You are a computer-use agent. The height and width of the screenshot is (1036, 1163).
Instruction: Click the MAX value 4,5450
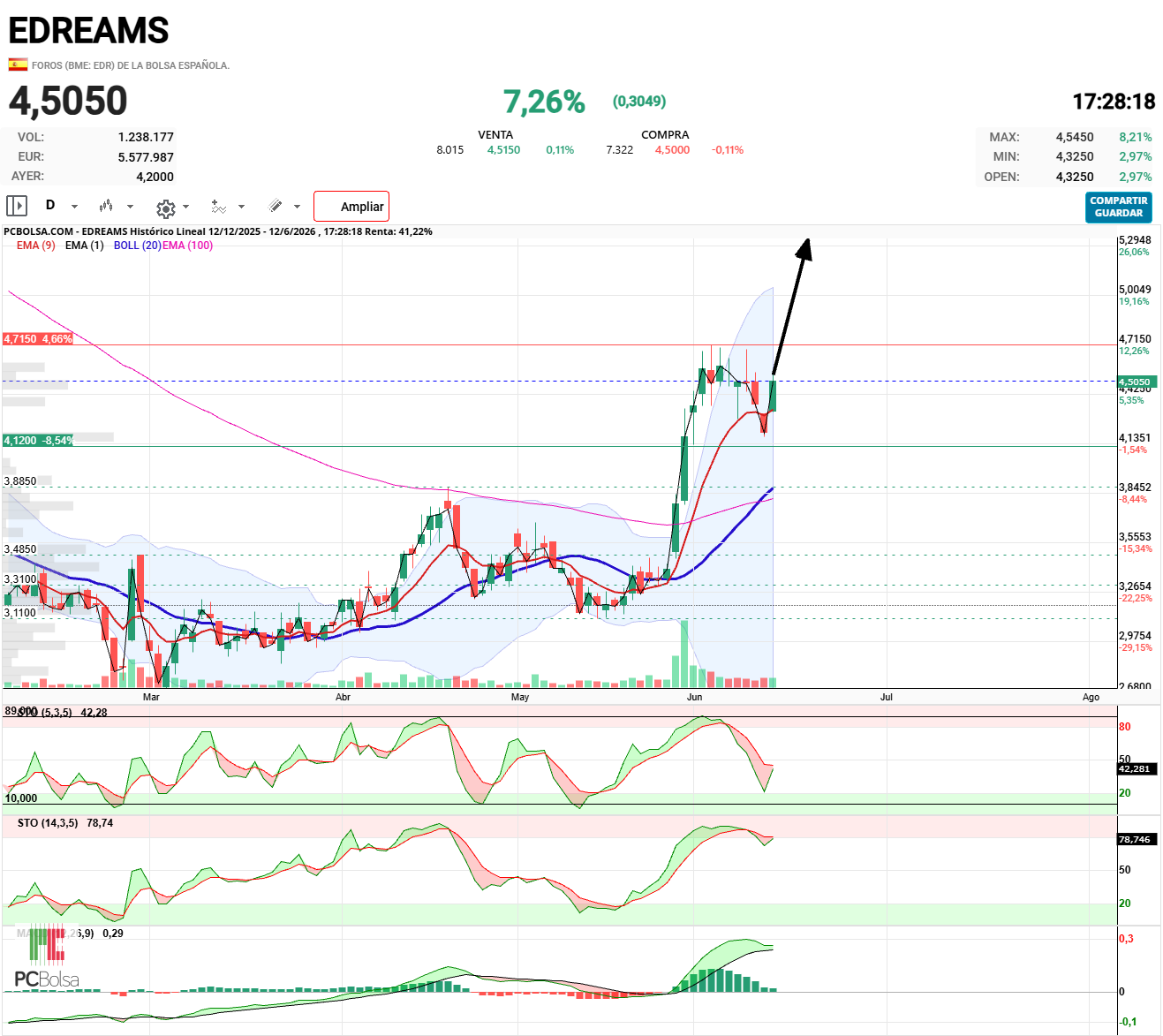1075,137
